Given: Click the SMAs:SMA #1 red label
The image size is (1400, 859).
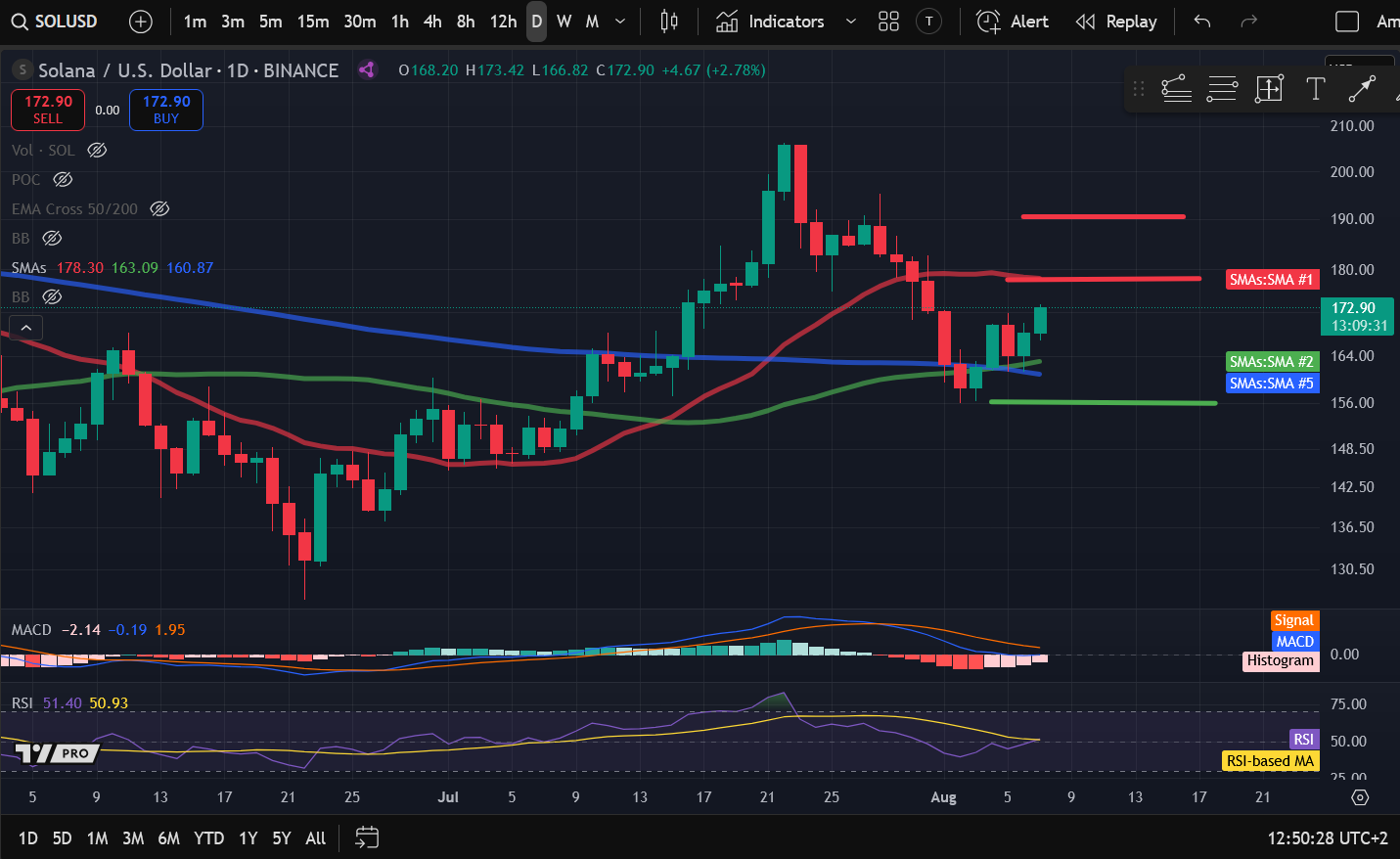Looking at the screenshot, I should click(1272, 280).
